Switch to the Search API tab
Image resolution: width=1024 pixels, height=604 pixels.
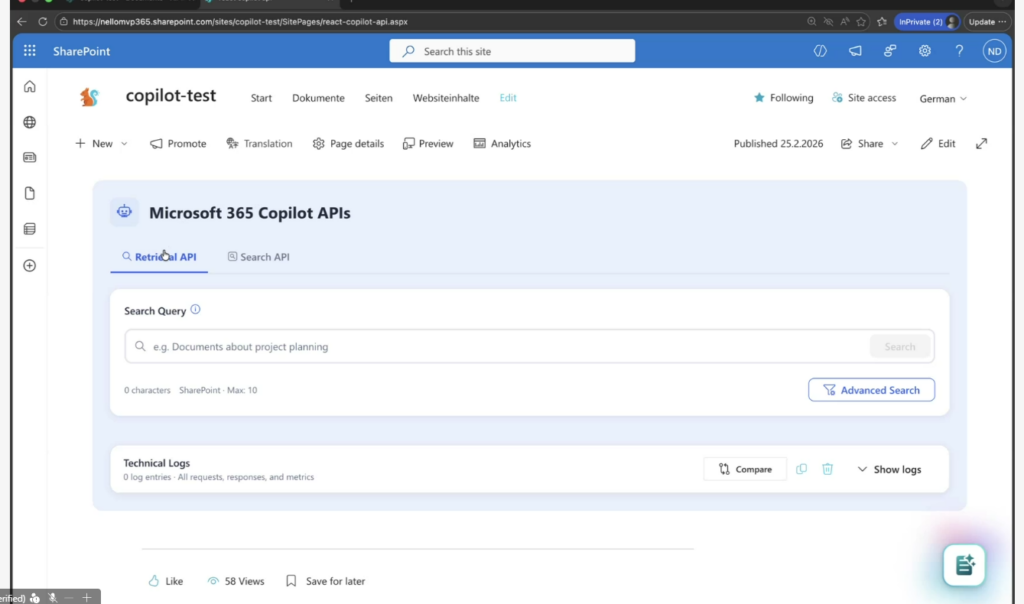tap(258, 257)
